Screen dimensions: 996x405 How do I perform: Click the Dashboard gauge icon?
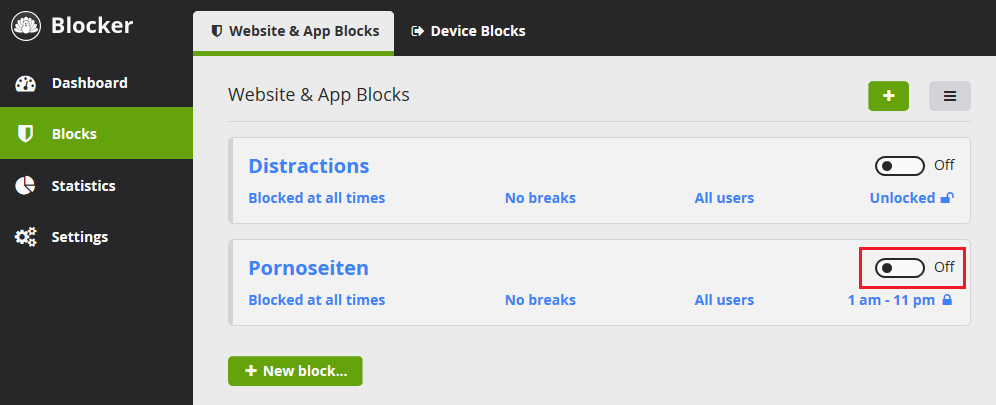point(26,83)
